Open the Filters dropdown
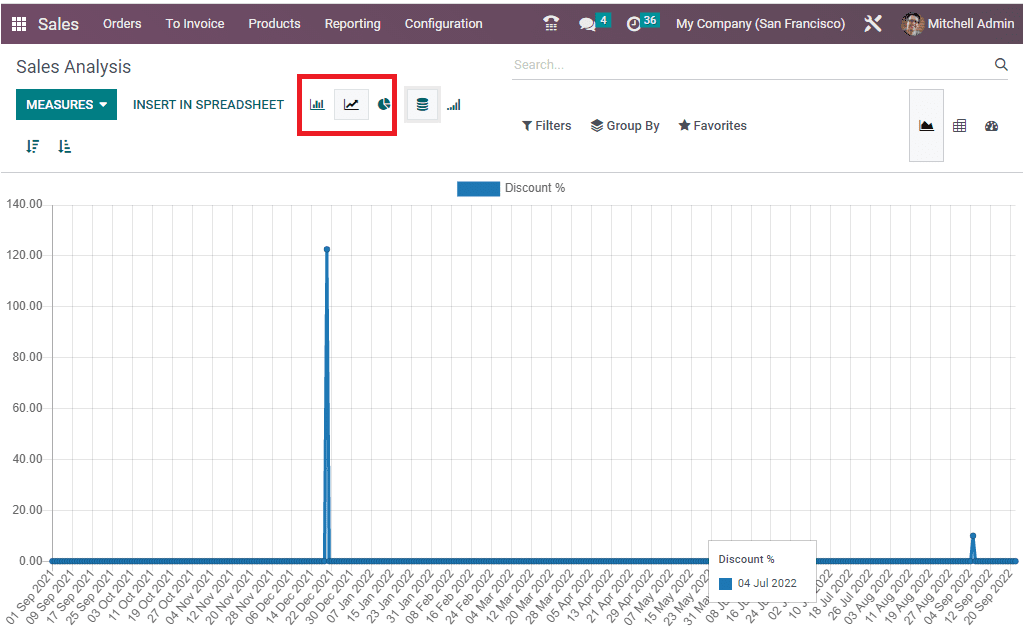 (x=547, y=126)
